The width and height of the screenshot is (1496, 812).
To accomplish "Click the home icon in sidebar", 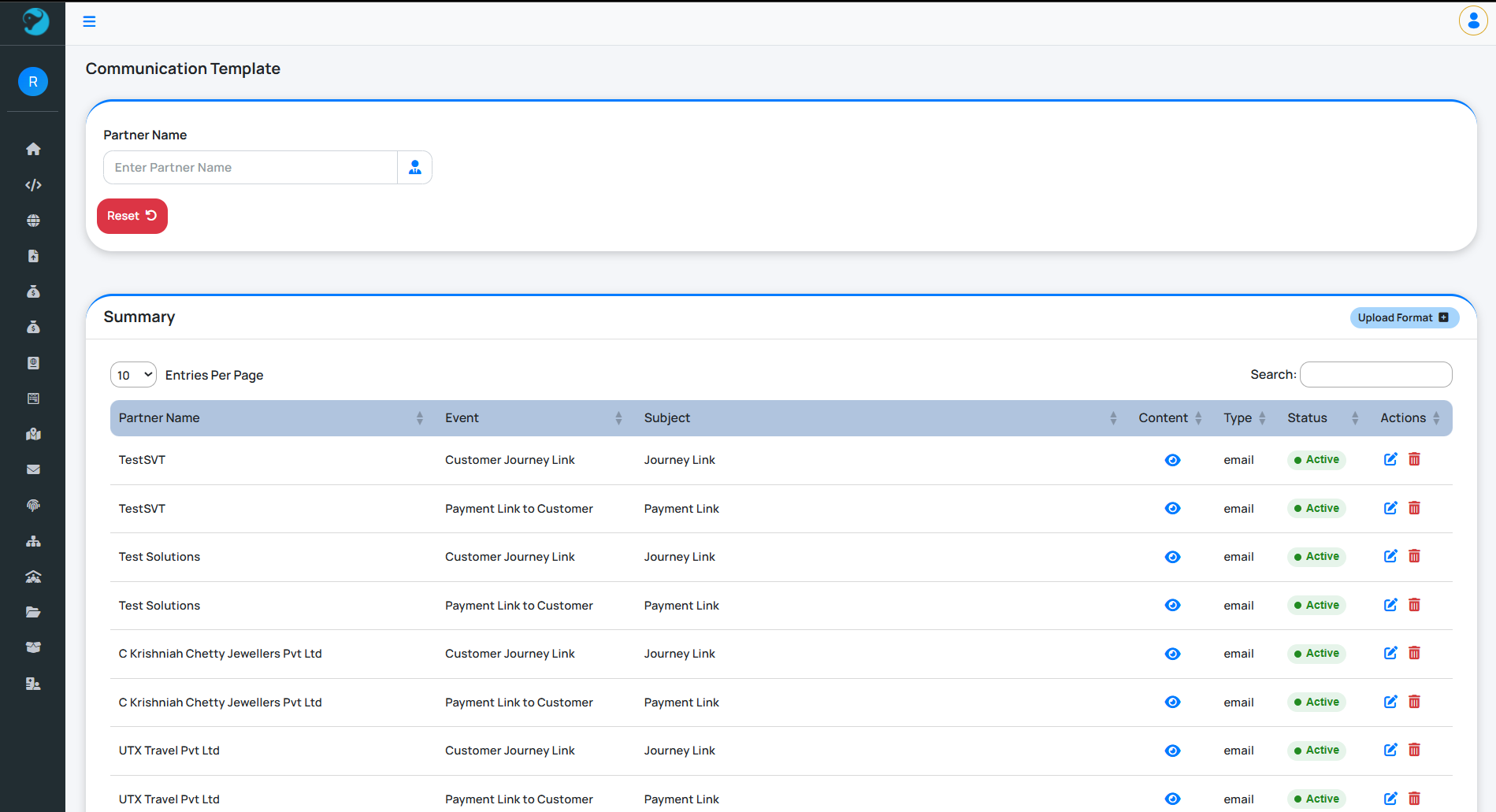I will (33, 149).
